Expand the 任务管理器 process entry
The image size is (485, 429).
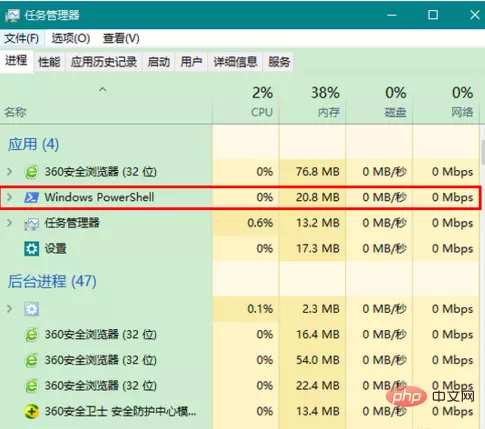point(10,223)
